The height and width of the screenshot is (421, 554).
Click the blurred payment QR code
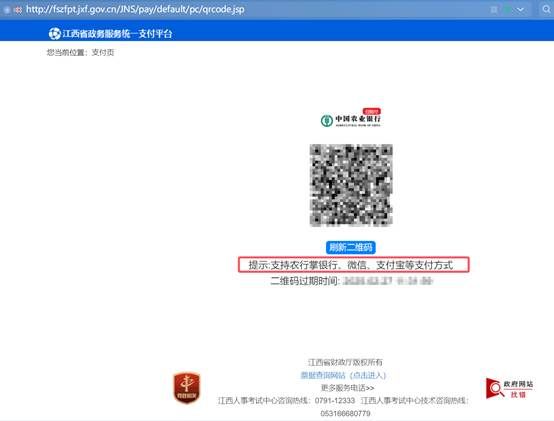tap(351, 185)
